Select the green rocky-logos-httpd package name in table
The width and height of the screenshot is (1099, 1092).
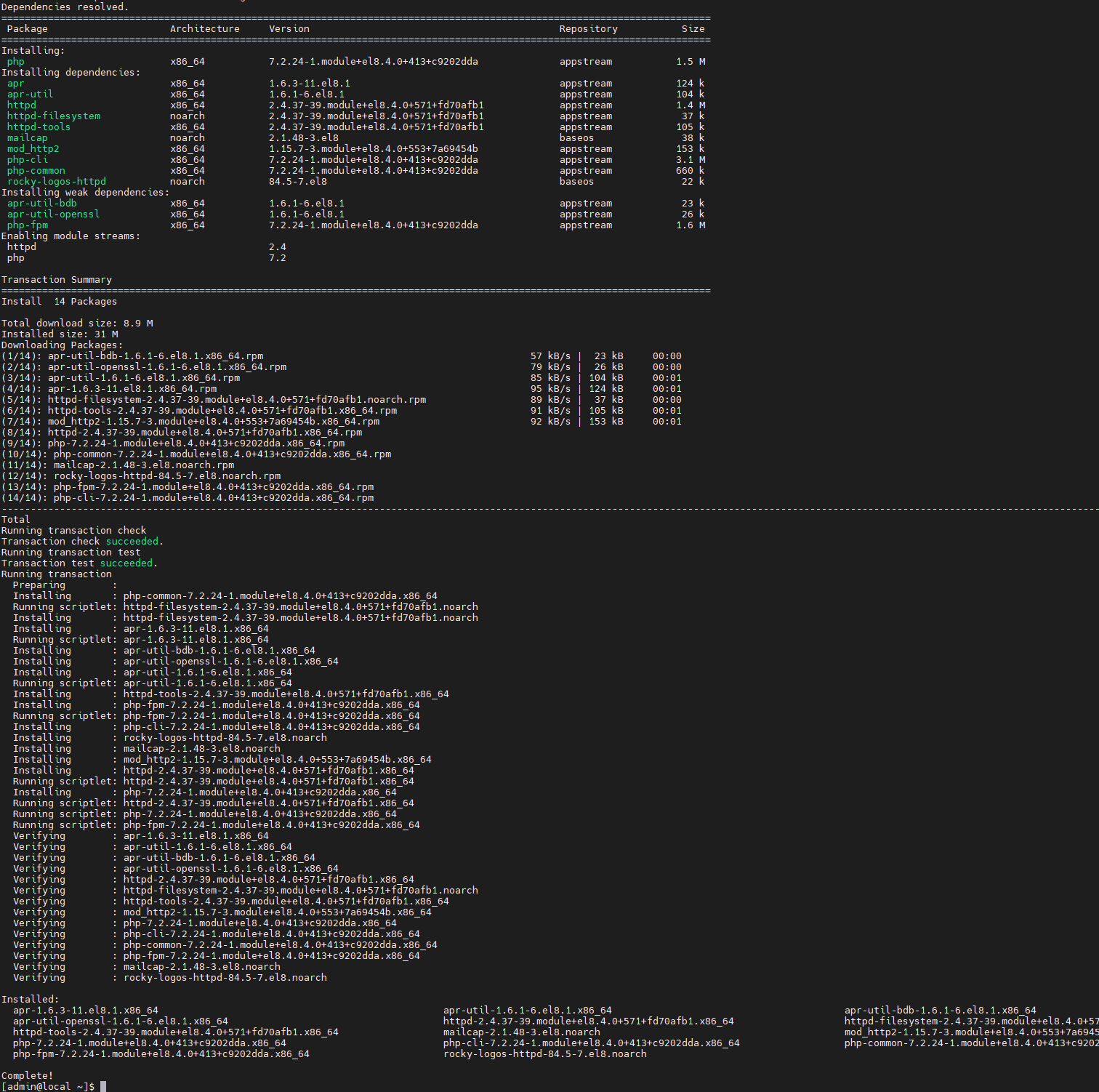[56, 182]
